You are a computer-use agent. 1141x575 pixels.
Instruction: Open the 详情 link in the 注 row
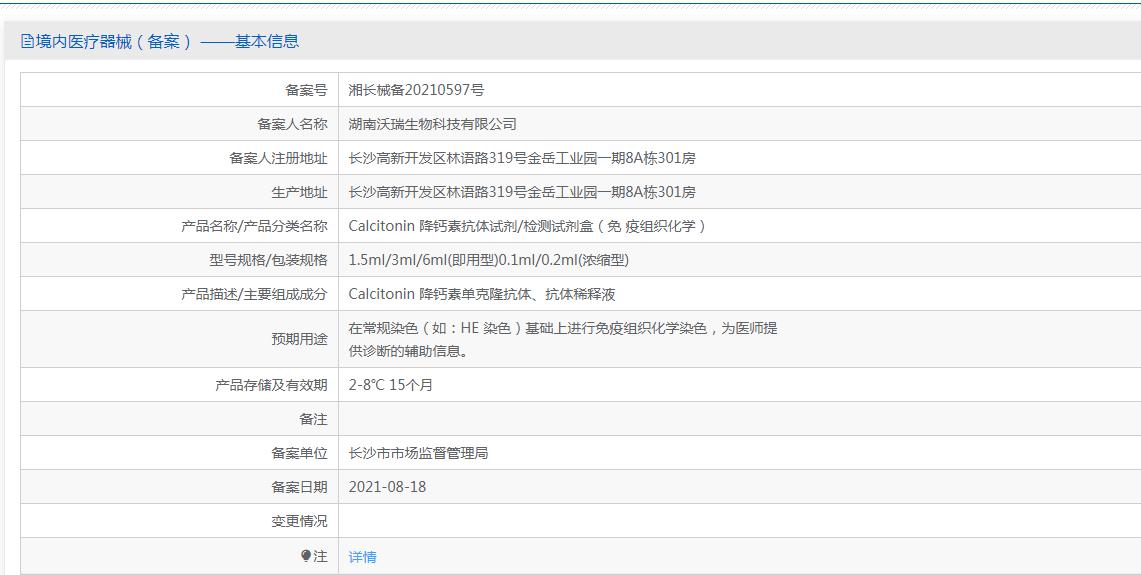[x=362, y=557]
